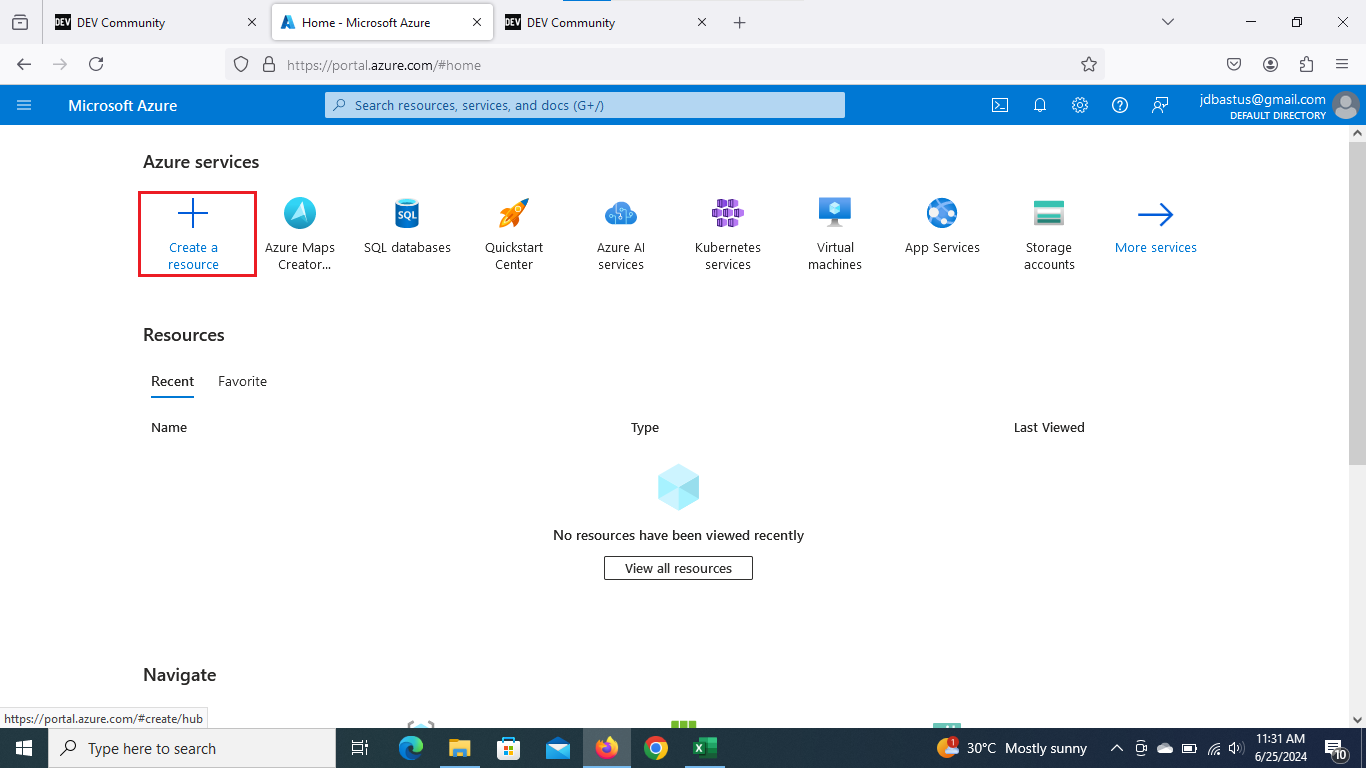Open Mail app from taskbar
This screenshot has width=1366, height=768.
pos(557,748)
